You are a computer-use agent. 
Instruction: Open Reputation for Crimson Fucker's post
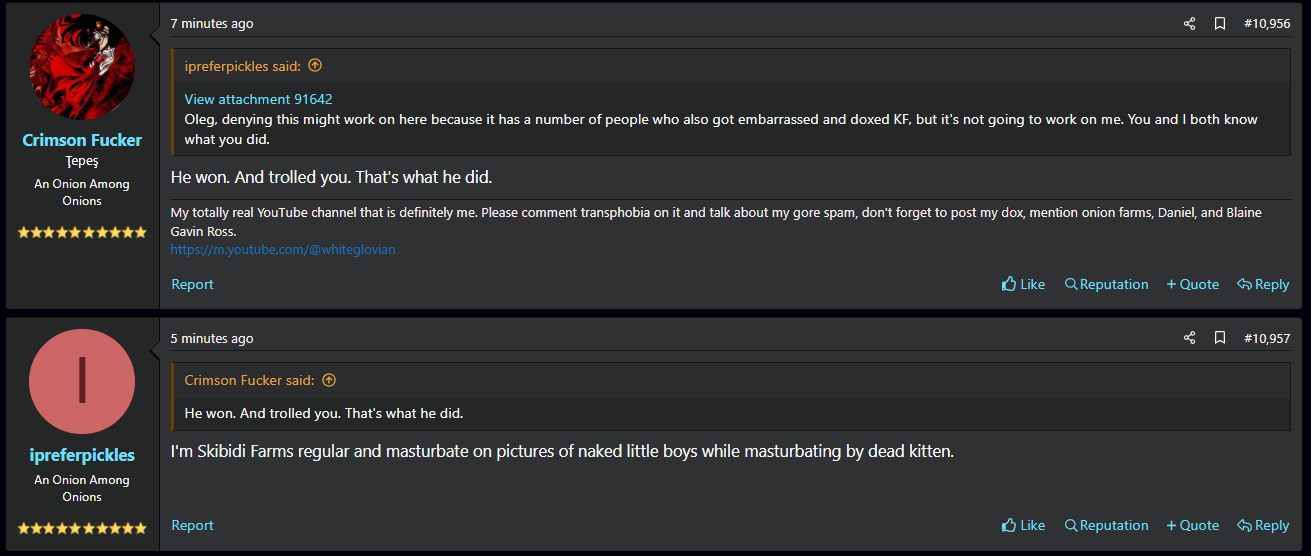1106,284
